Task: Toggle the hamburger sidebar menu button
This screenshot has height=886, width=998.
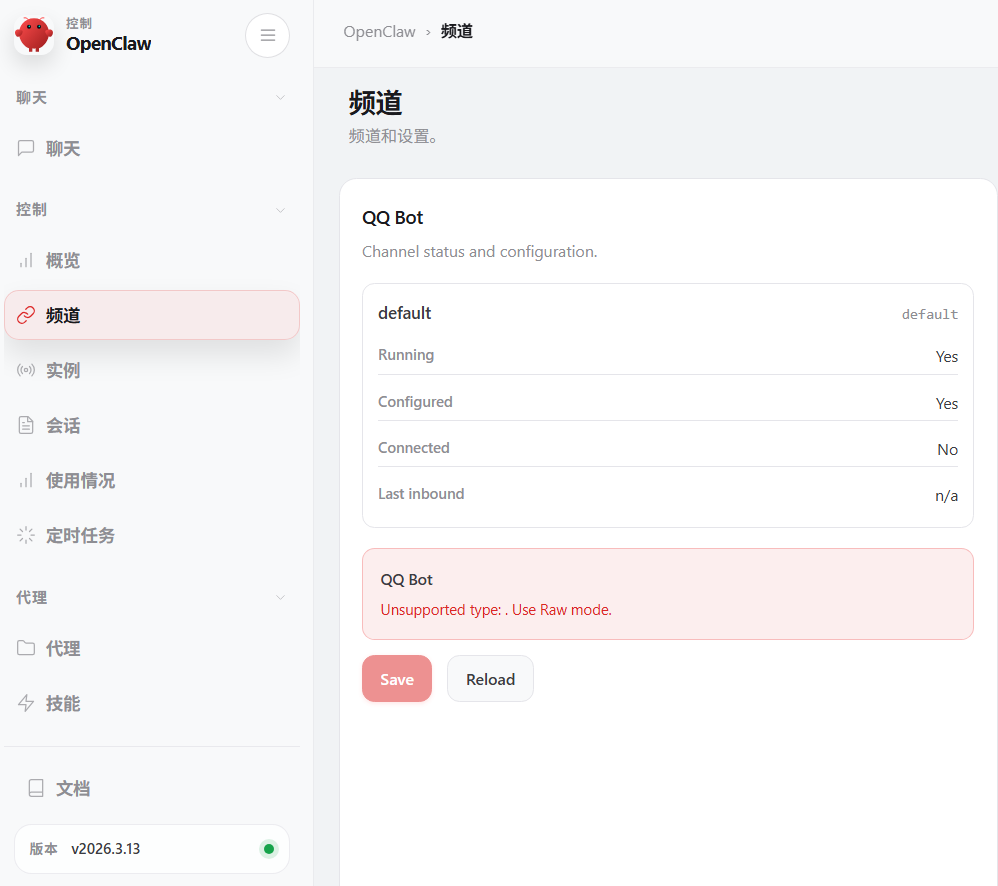Action: pos(267,36)
